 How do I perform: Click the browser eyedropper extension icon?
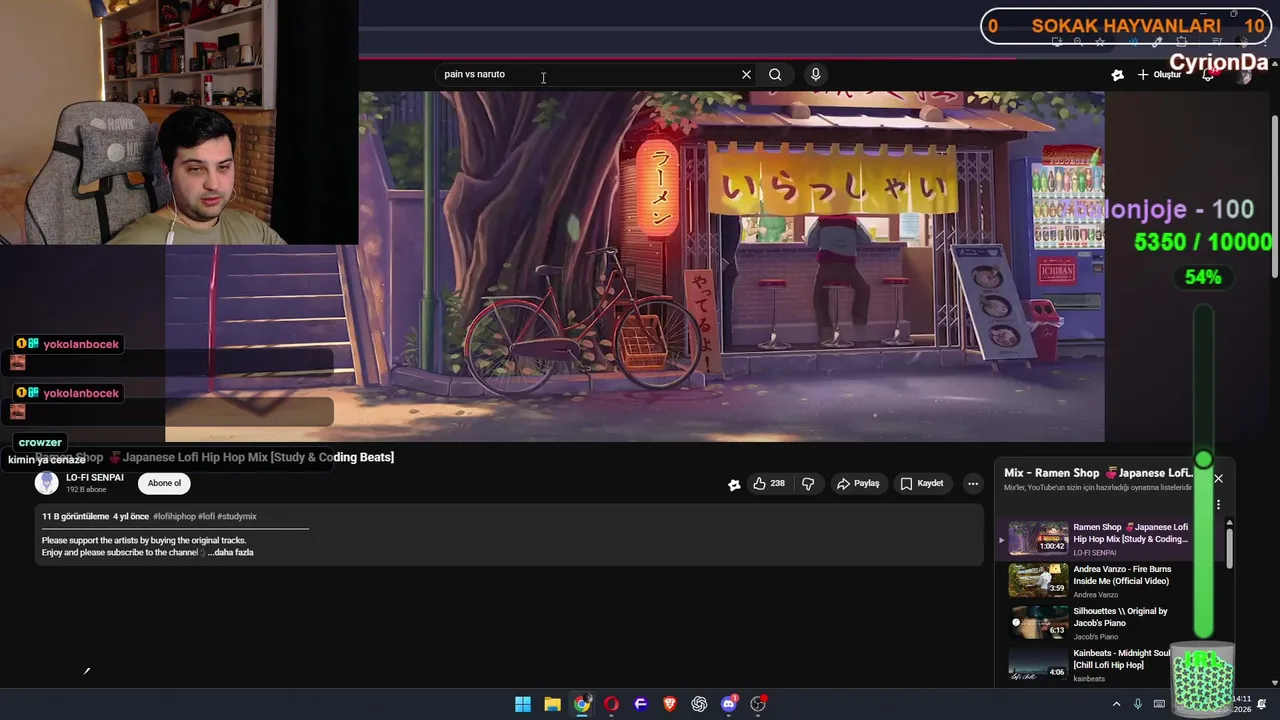[x=1157, y=42]
